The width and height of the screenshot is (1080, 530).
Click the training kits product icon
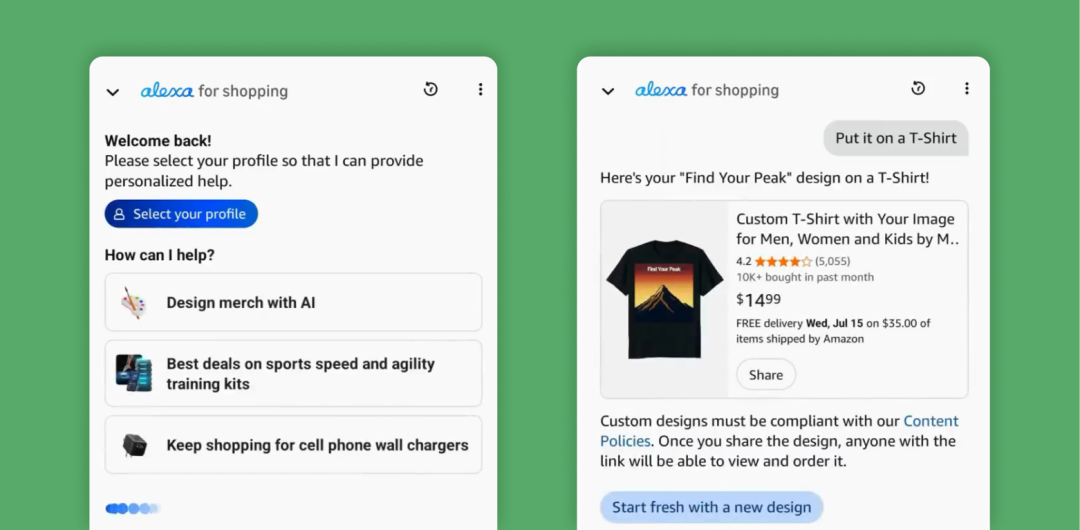pos(134,374)
